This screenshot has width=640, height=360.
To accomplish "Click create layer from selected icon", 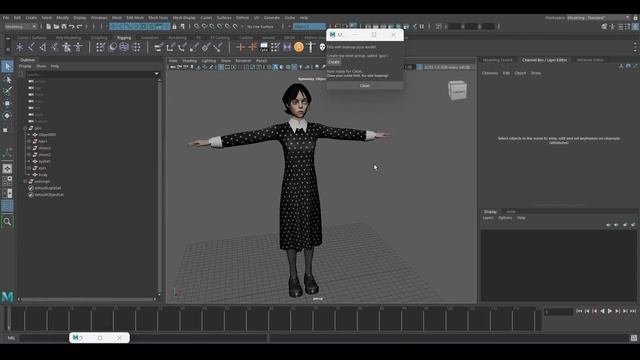I will pyautogui.click(x=633, y=224).
